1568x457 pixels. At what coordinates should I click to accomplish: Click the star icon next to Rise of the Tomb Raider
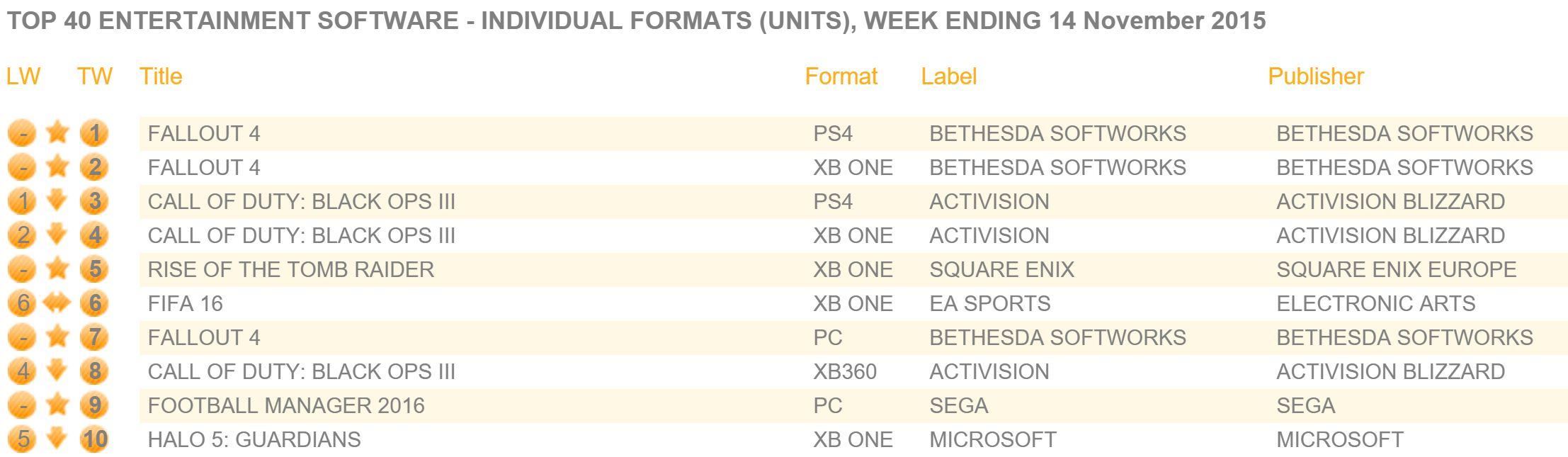coord(57,269)
